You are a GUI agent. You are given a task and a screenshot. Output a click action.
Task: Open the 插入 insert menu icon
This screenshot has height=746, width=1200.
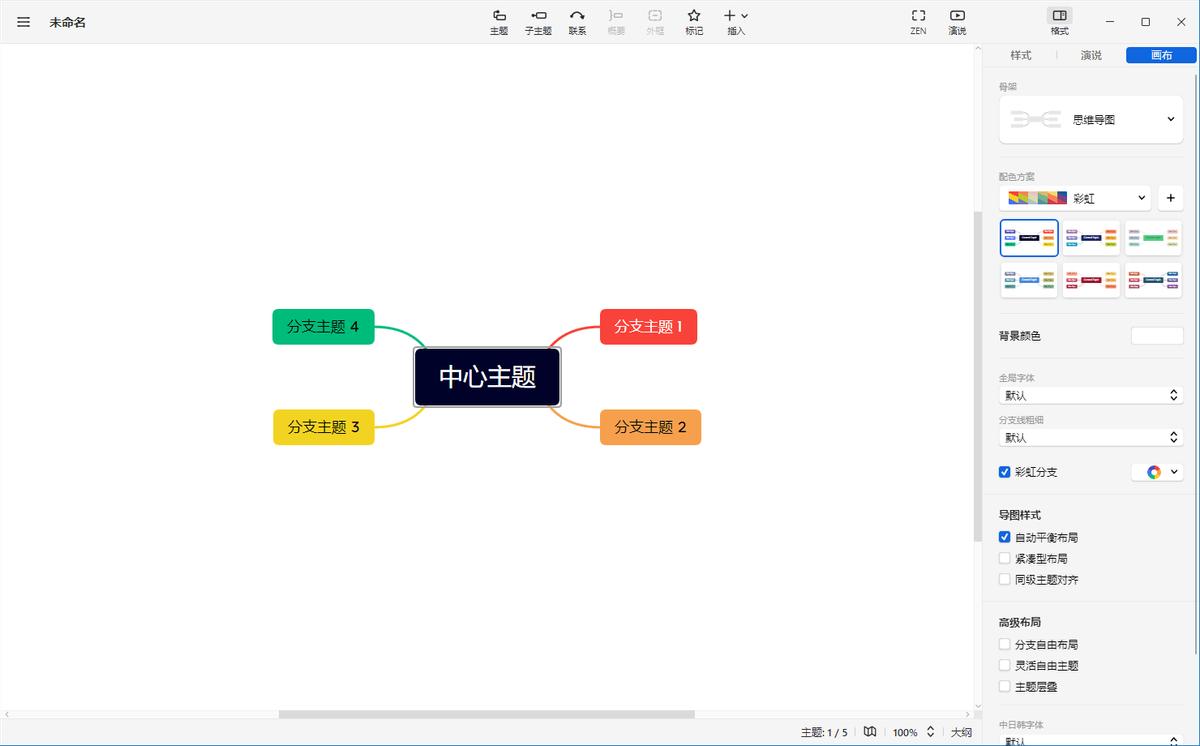click(x=735, y=21)
